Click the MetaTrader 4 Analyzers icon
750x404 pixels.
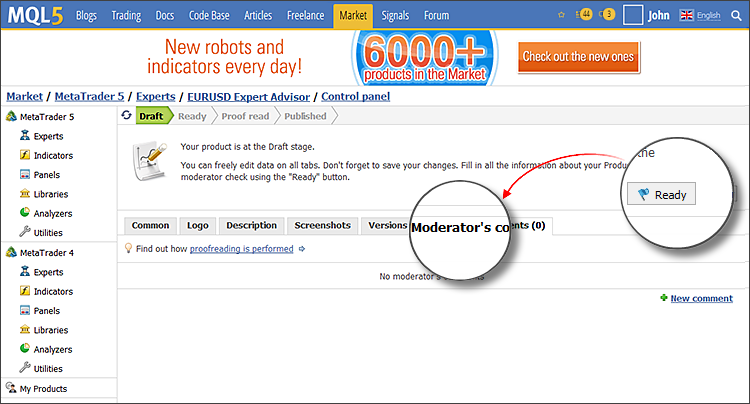pyautogui.click(x=25, y=348)
